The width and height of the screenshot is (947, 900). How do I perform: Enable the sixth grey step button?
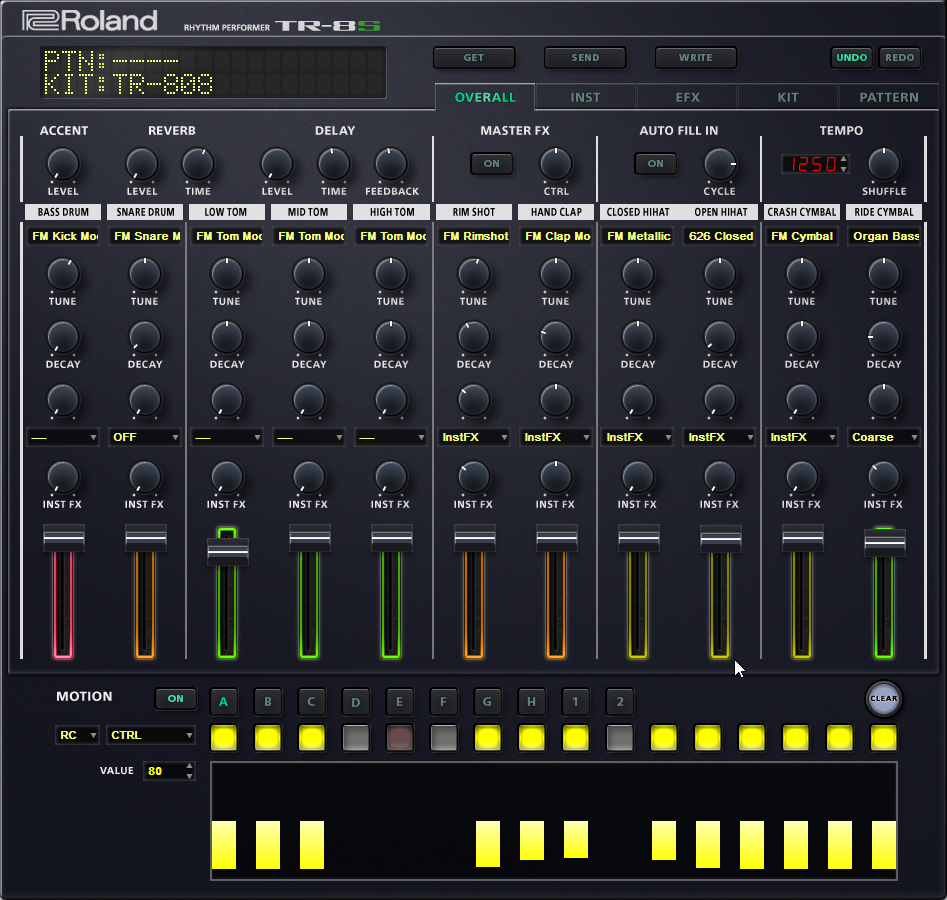point(444,738)
